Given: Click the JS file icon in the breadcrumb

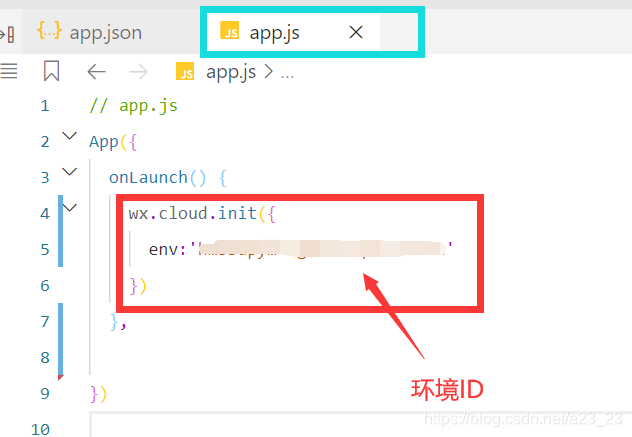Looking at the screenshot, I should click(x=185, y=71).
